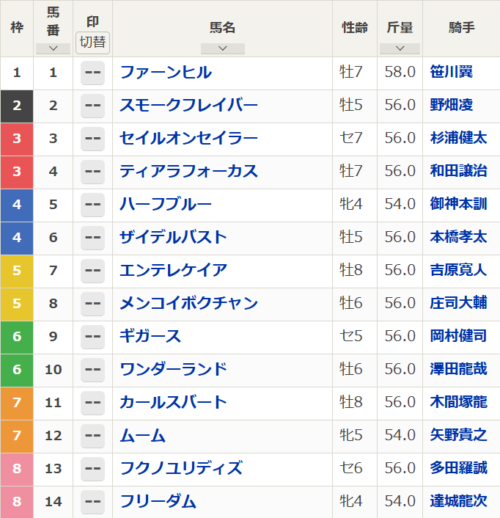Set mark for スモークフレイバー
Image resolution: width=500 pixels, height=518 pixels.
(x=93, y=106)
